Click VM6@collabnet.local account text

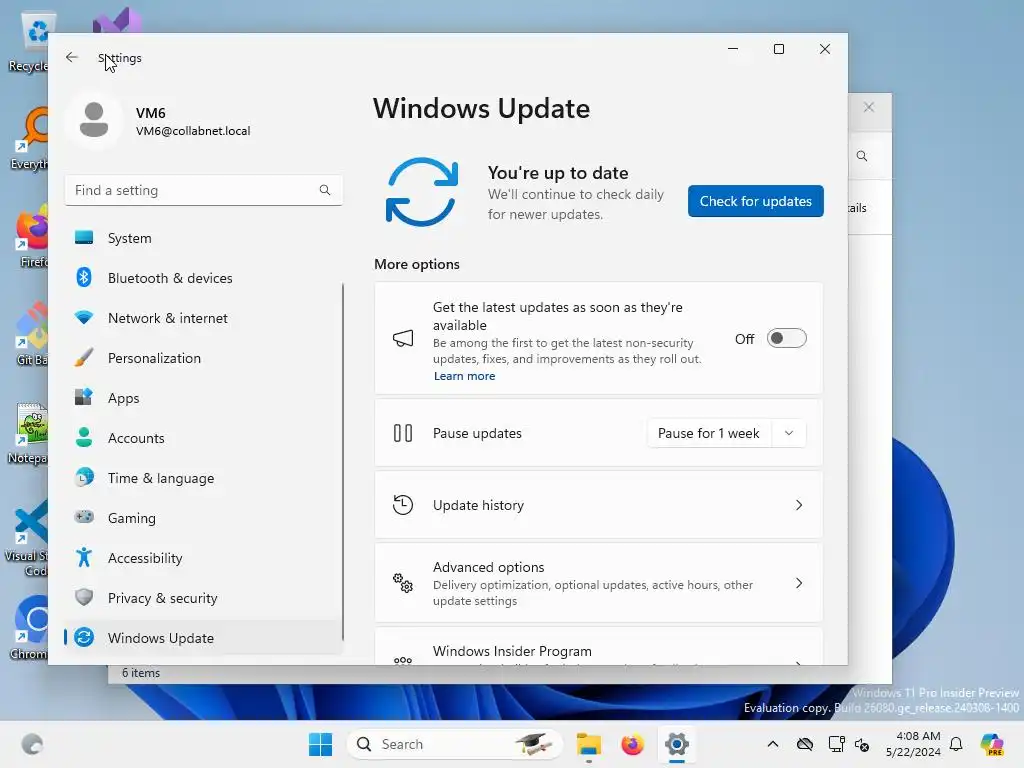(193, 131)
